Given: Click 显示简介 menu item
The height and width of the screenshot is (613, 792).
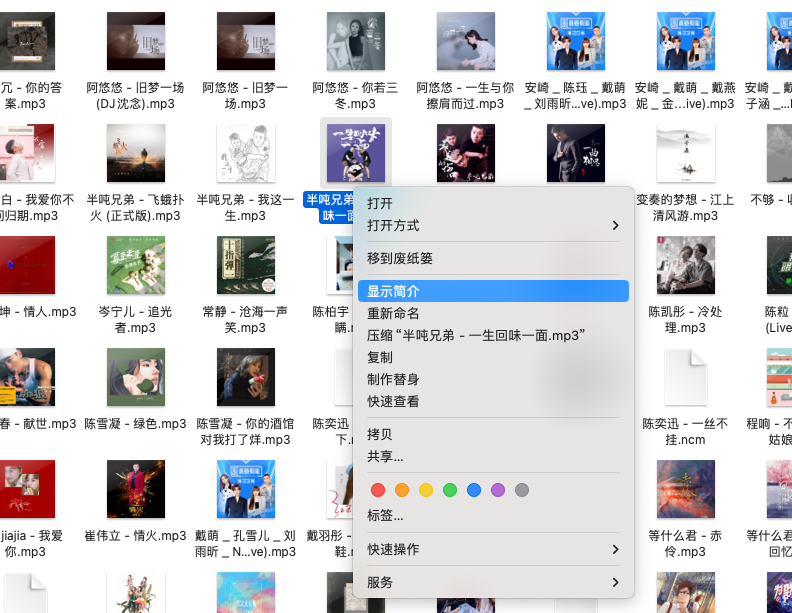Looking at the screenshot, I should pos(493,291).
